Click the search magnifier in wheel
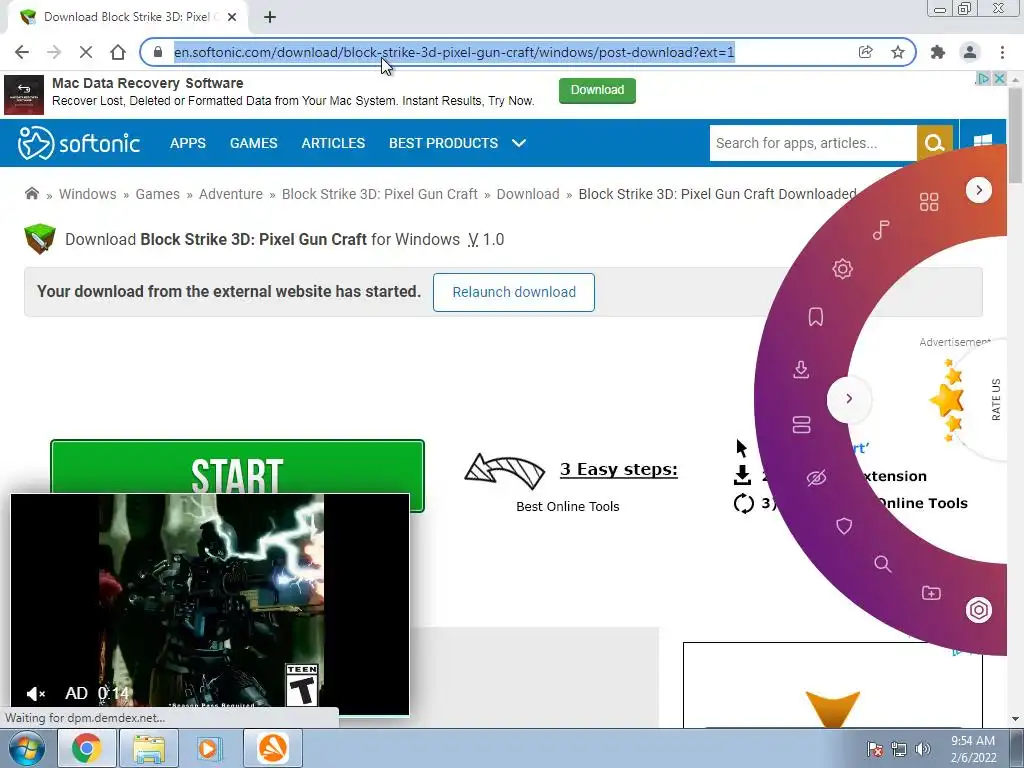The height and width of the screenshot is (768, 1024). pyautogui.click(x=882, y=564)
